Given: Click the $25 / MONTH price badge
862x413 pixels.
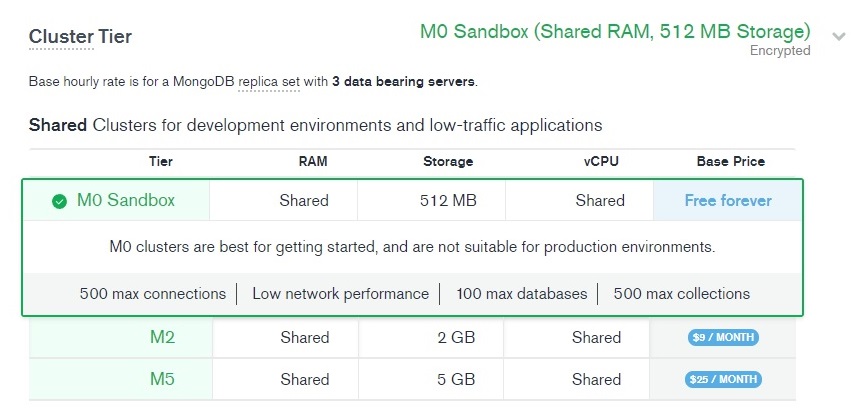Looking at the screenshot, I should [x=723, y=379].
